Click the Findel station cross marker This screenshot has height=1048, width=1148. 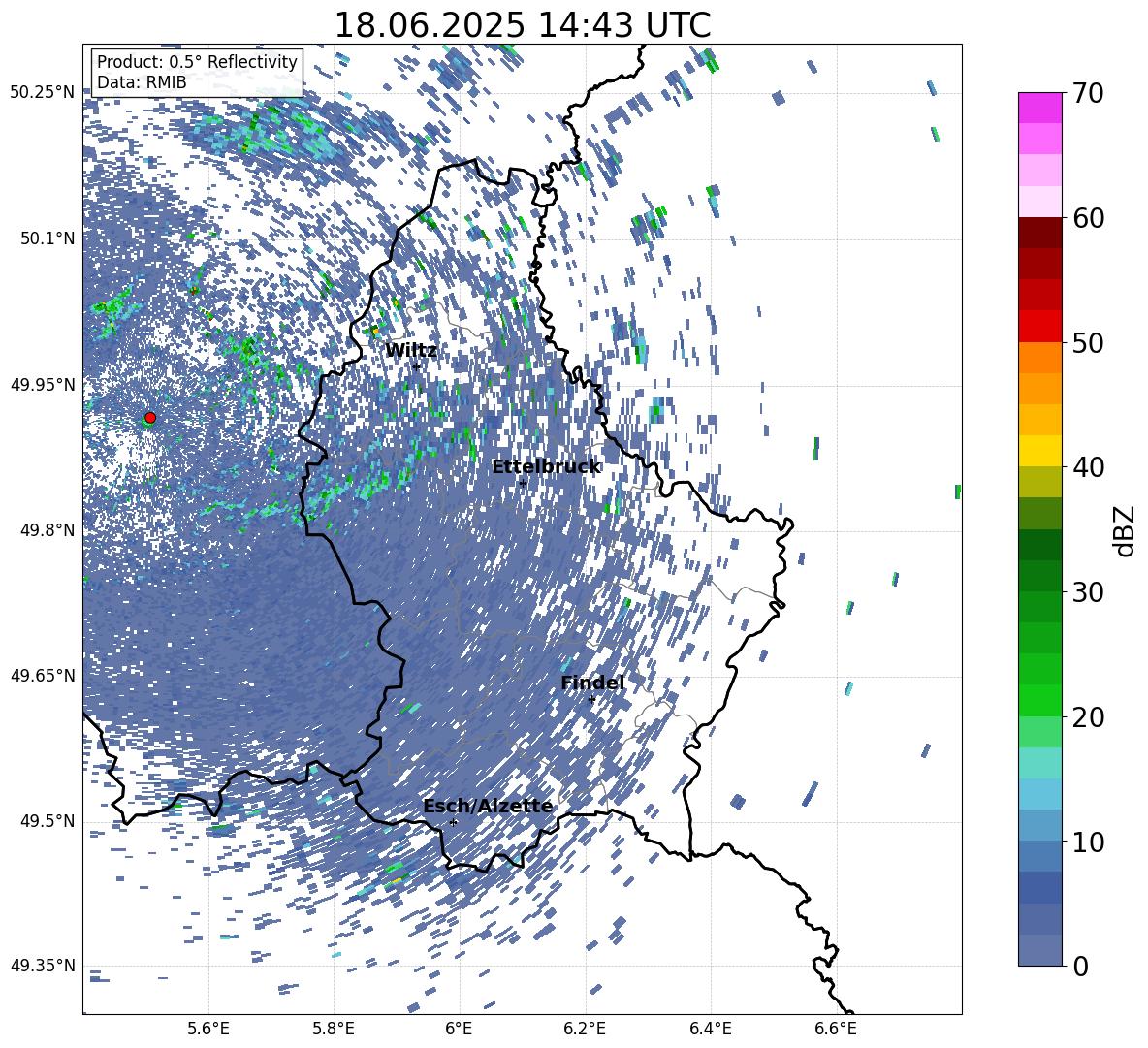(x=591, y=700)
